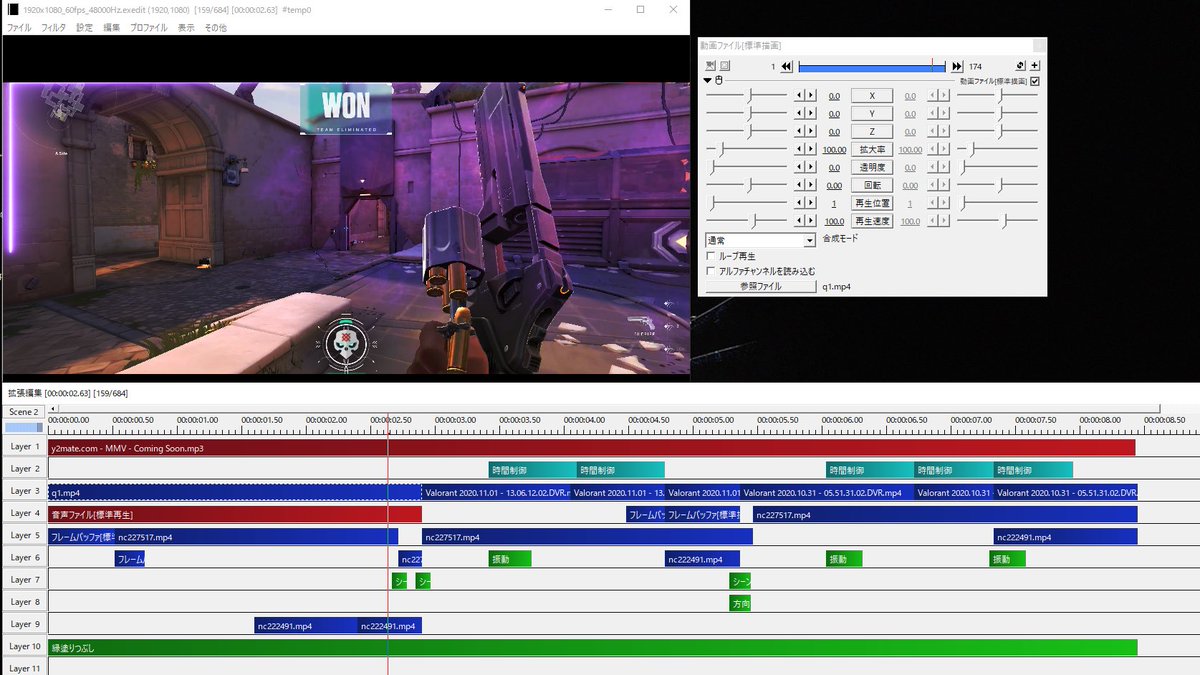Increase 回転 value with right arrow
This screenshot has height=675, width=1200.
(x=810, y=186)
